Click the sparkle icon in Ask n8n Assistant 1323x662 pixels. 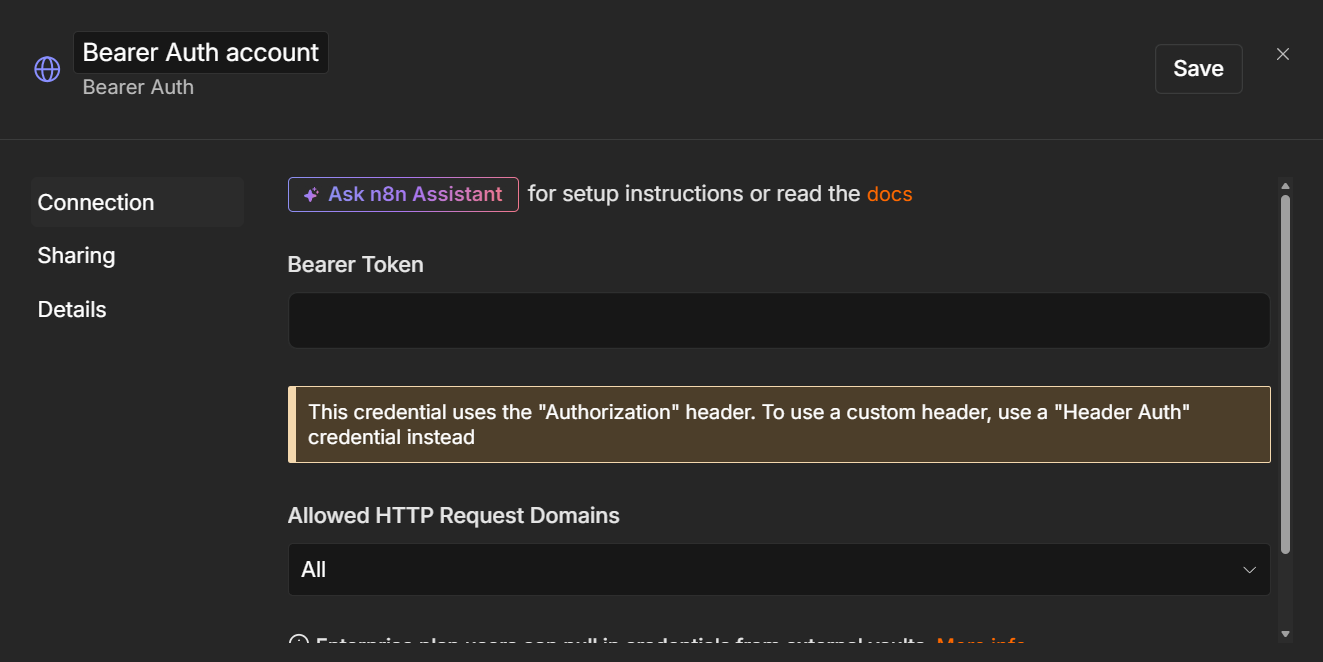311,195
